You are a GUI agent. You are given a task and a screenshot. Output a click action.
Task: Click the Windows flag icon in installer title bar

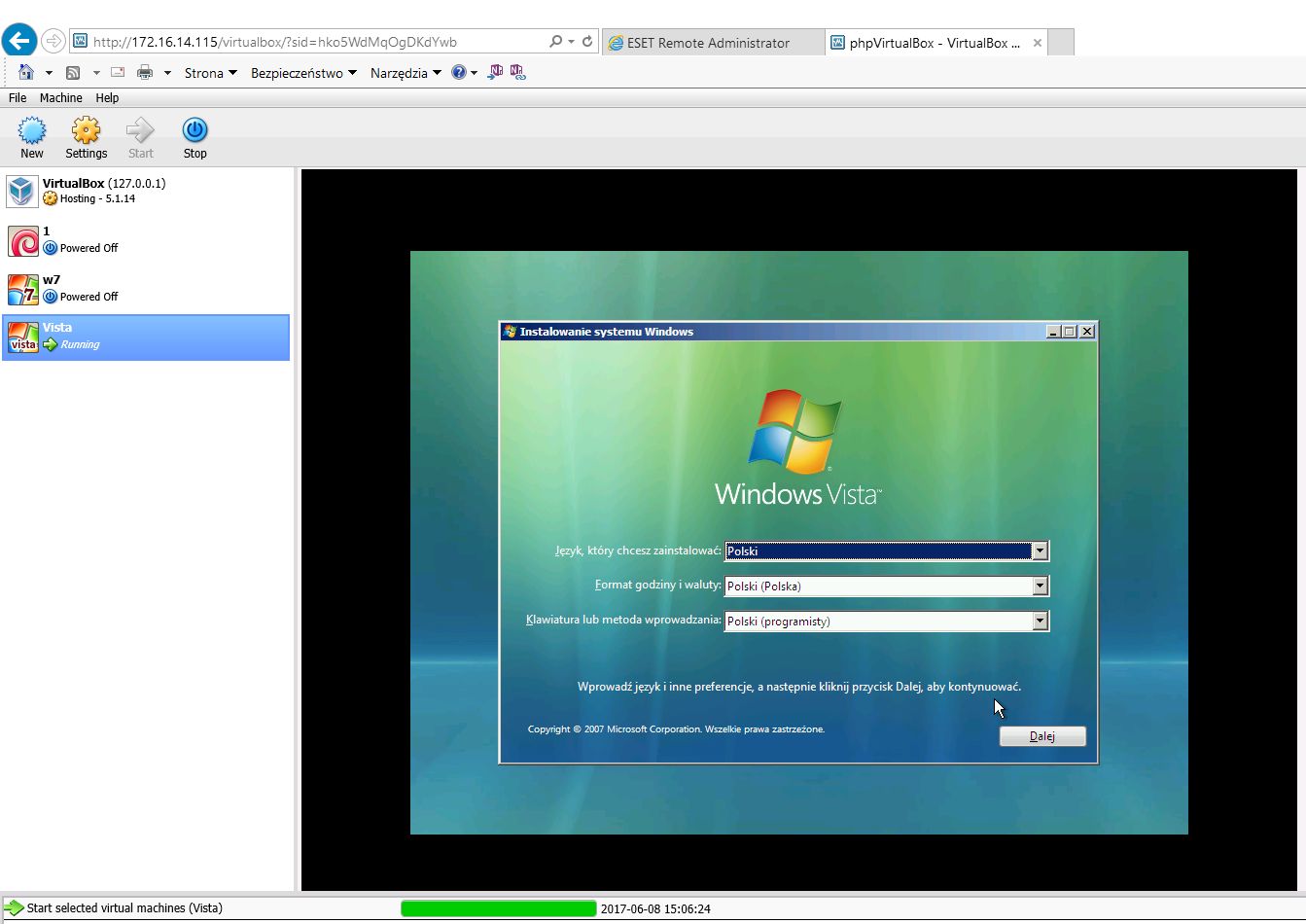[x=510, y=332]
